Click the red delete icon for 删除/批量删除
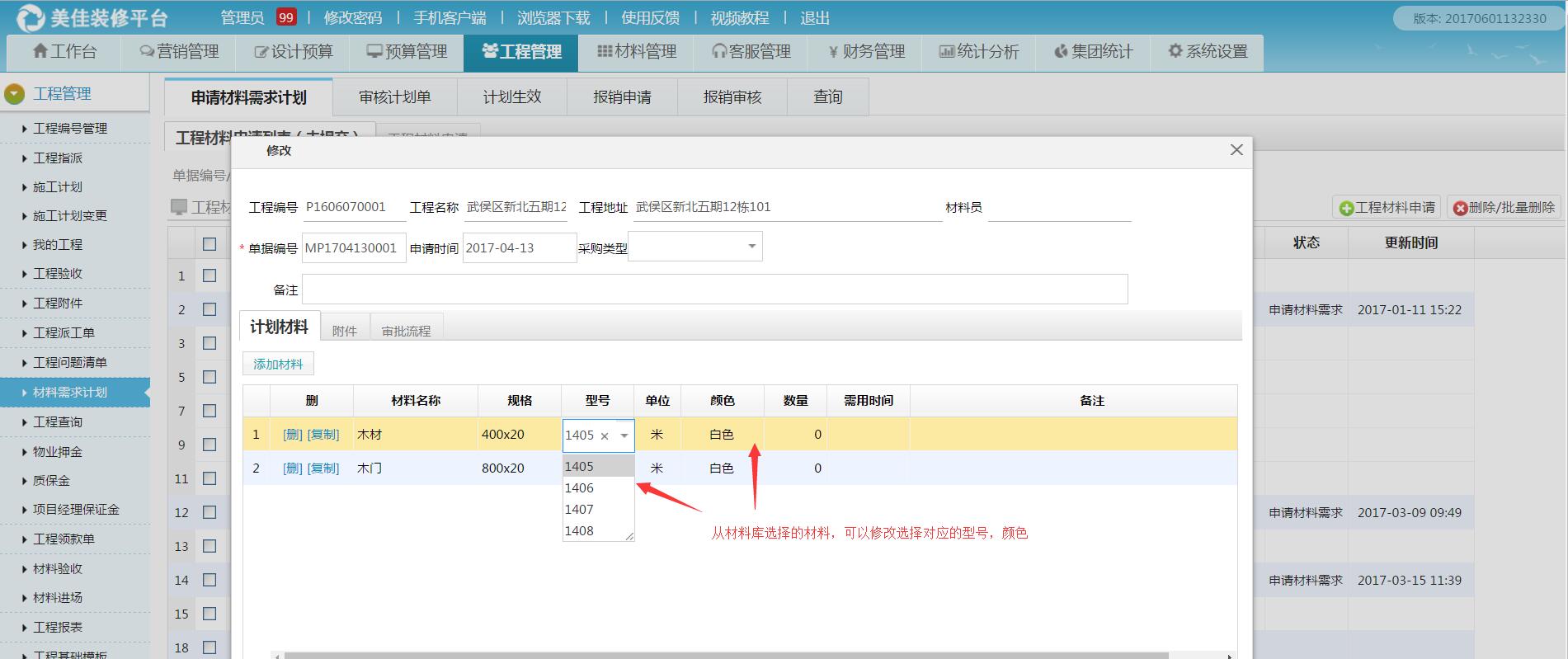This screenshot has height=659, width=1568. point(1460,209)
